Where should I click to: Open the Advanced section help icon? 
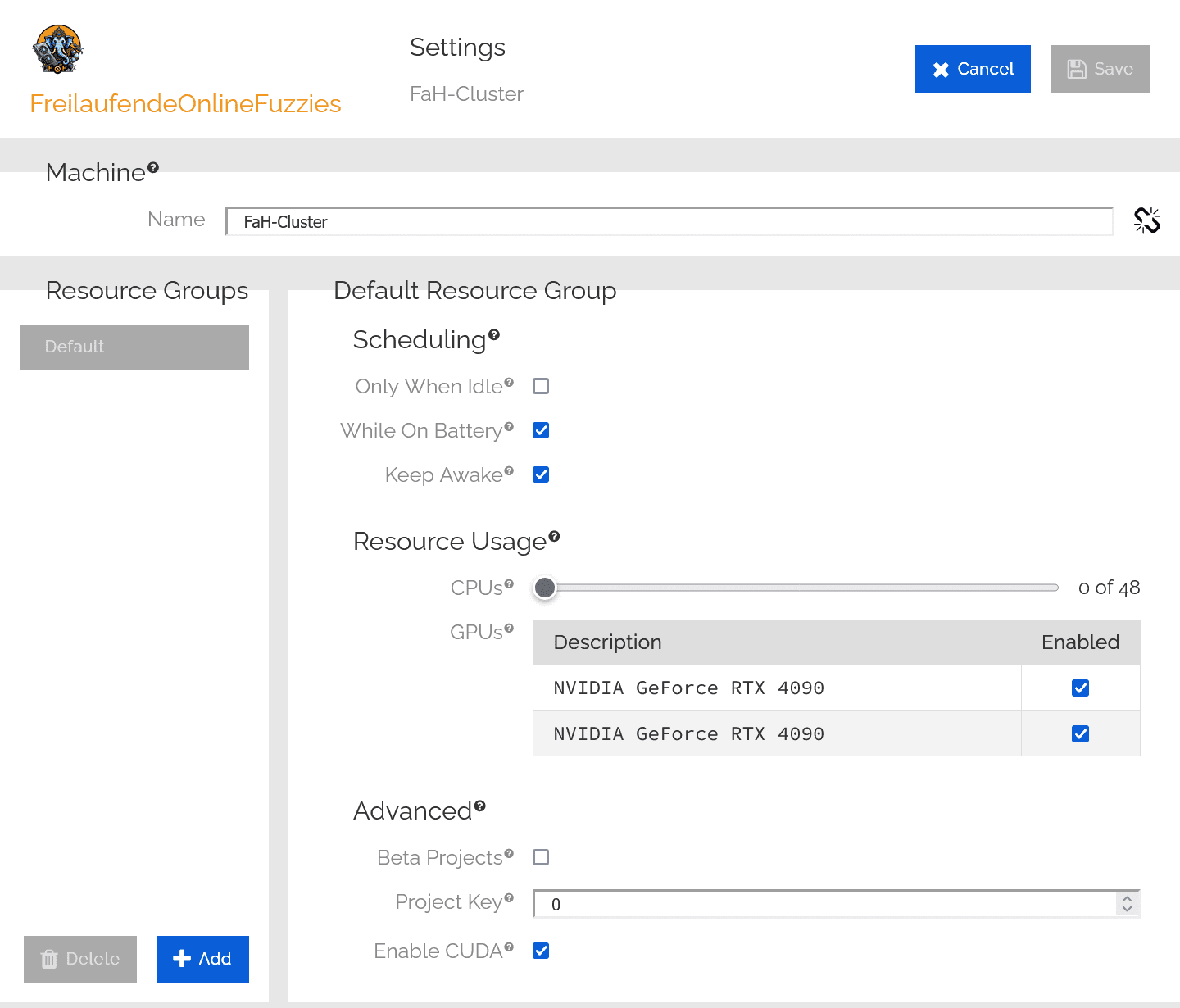(x=480, y=806)
